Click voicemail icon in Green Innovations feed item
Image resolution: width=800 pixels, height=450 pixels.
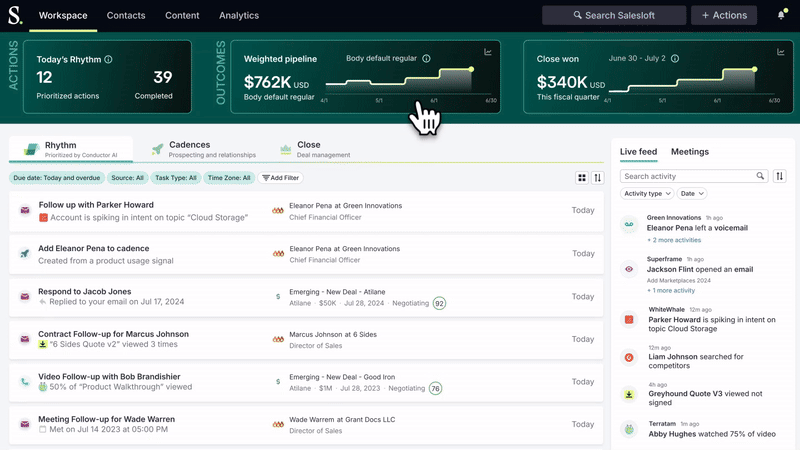coord(629,224)
